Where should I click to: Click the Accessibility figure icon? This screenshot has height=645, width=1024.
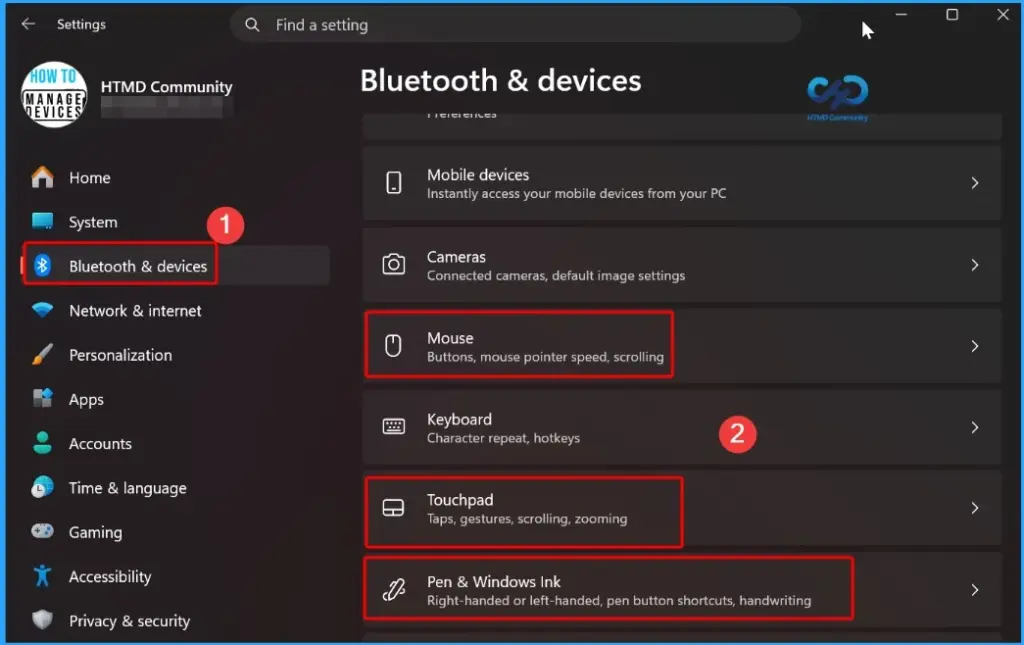pyautogui.click(x=42, y=575)
